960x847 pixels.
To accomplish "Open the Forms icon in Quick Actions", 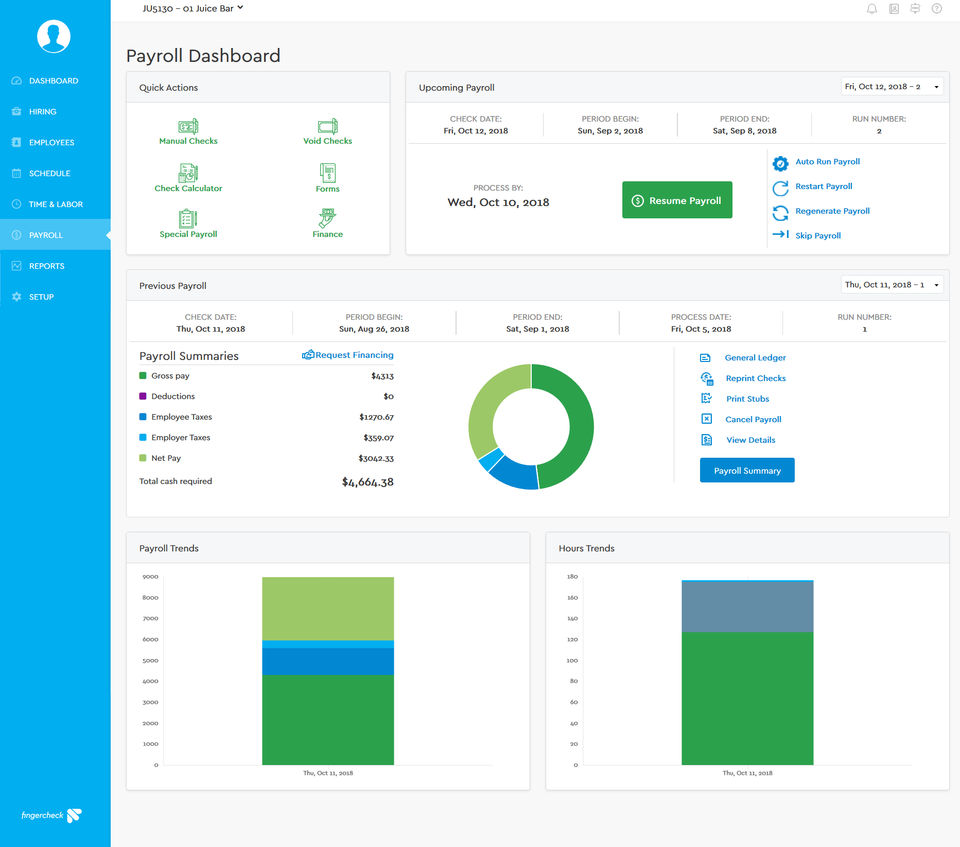I will 327,173.
